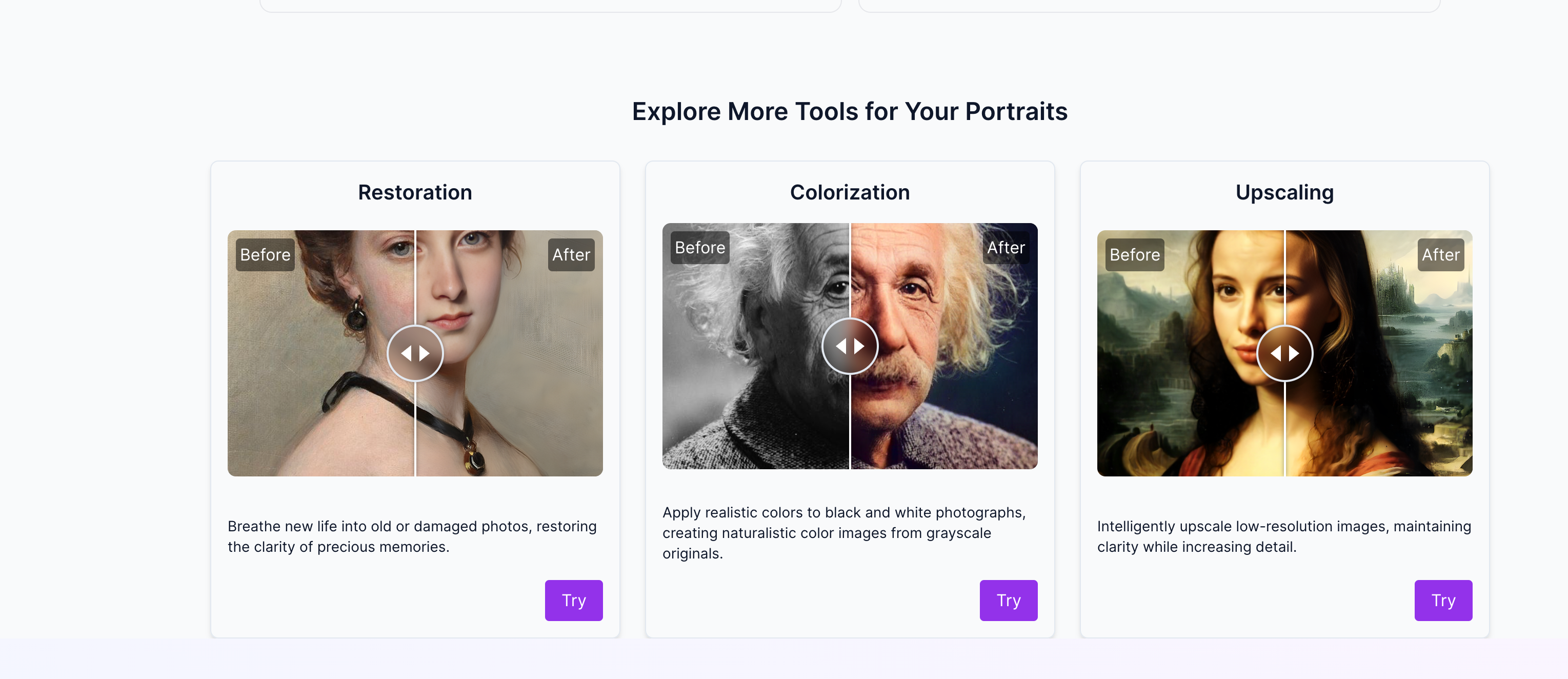The height and width of the screenshot is (679, 1568).
Task: Click the Upscaling Before label
Action: (1134, 254)
